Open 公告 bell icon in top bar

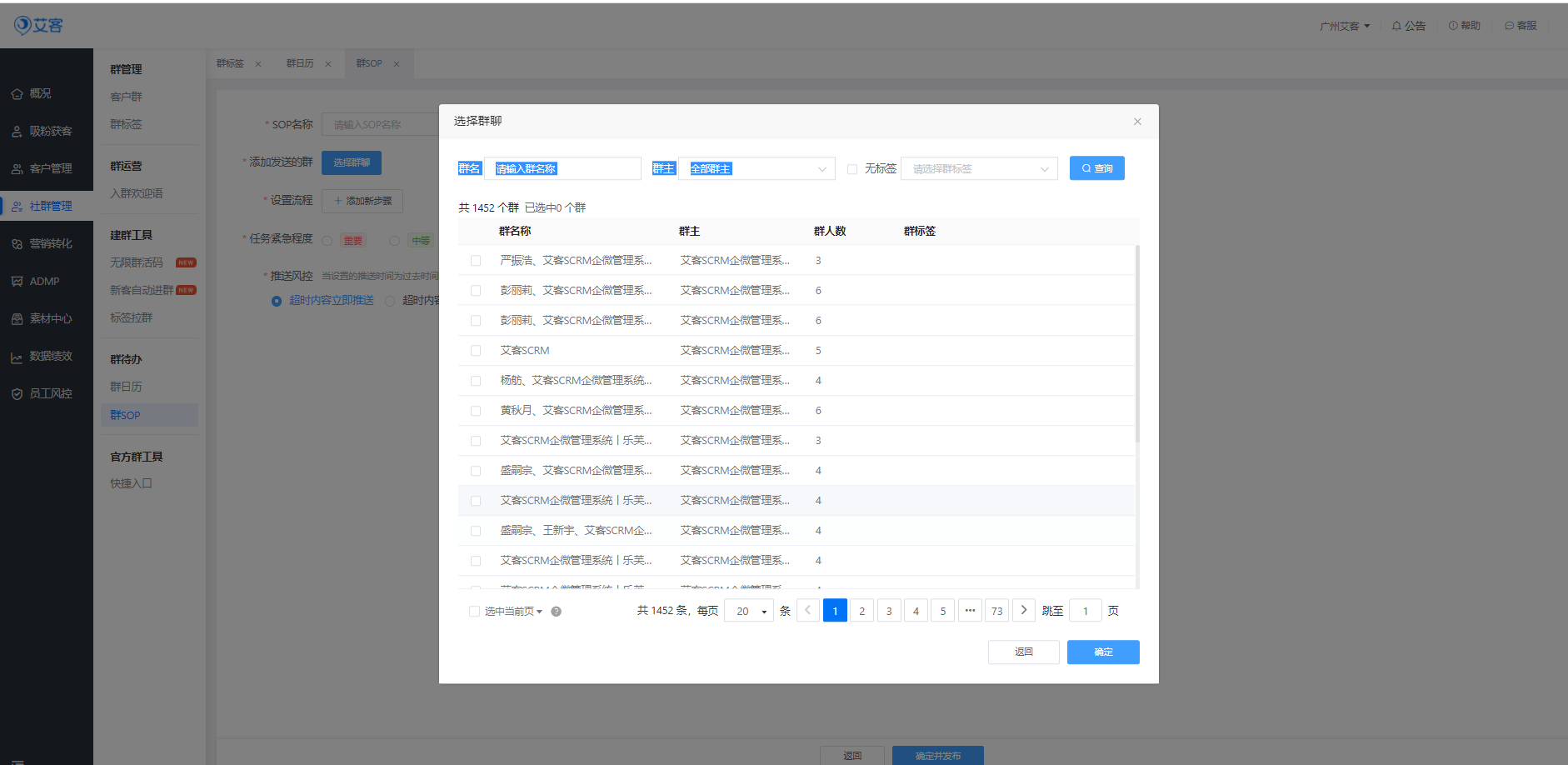pyautogui.click(x=1396, y=26)
